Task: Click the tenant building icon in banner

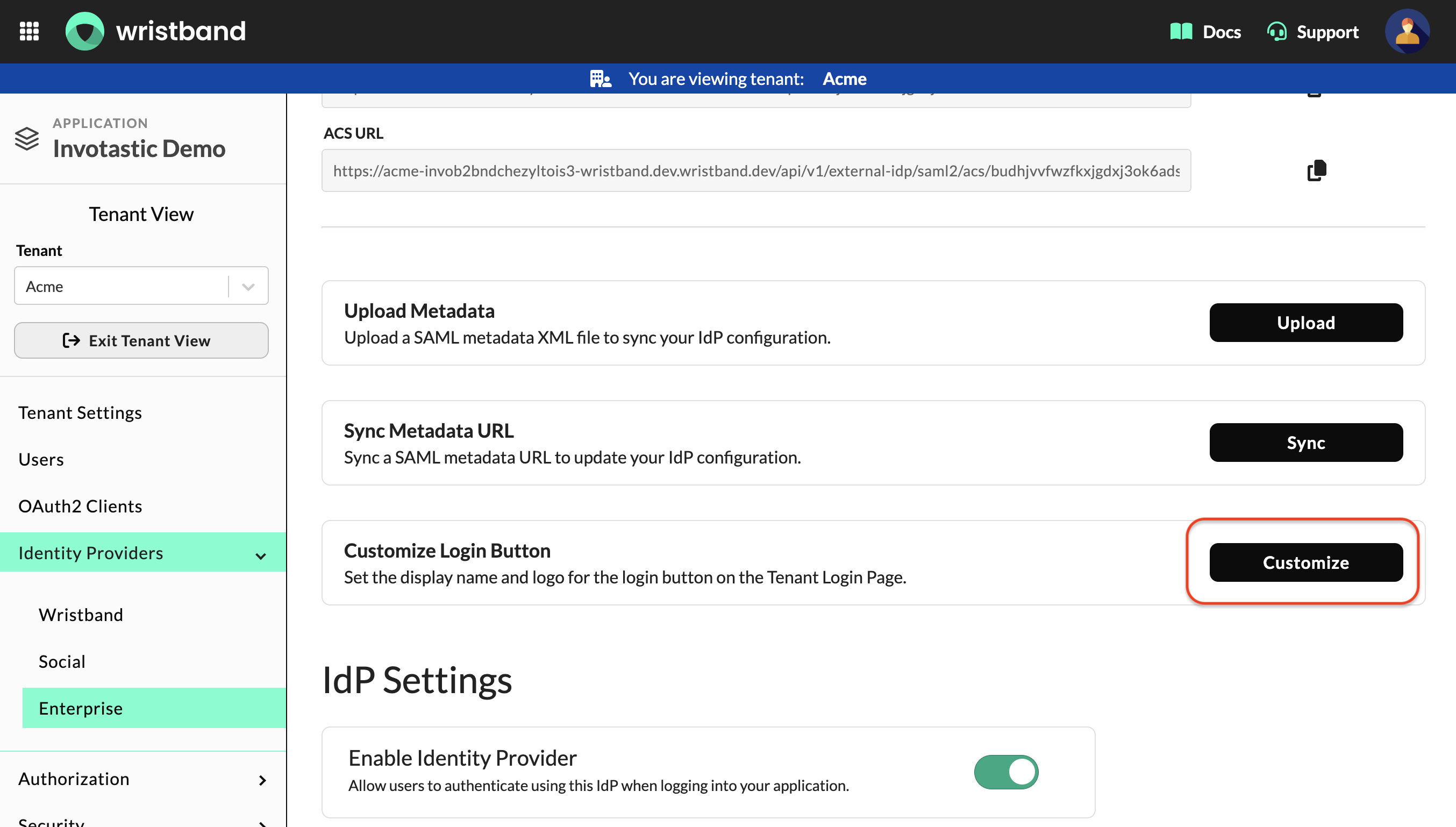Action: [600, 79]
